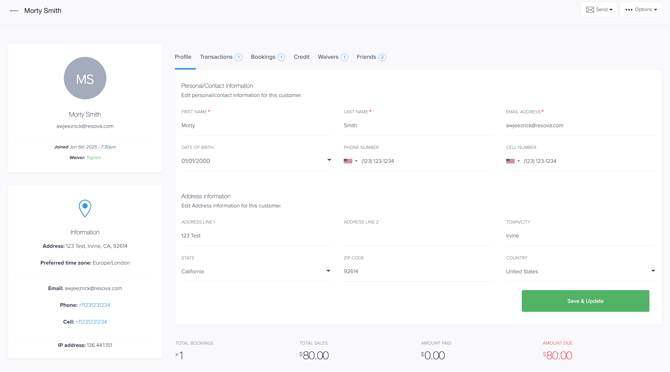Click the green Signed waiver status

pos(94,158)
